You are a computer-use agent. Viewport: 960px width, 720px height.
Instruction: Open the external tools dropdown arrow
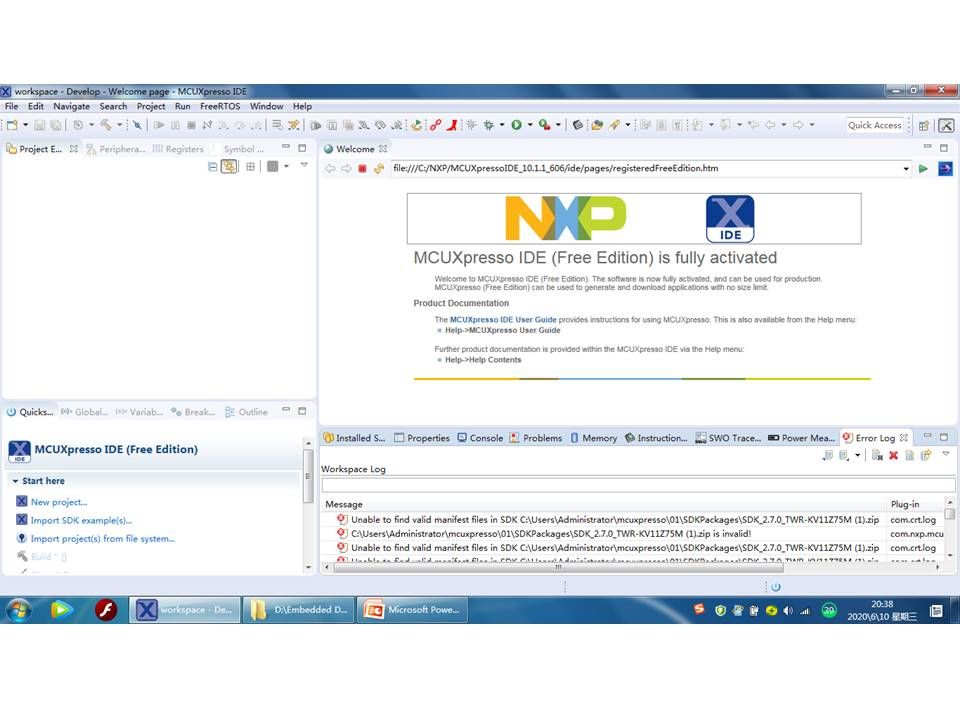point(558,125)
